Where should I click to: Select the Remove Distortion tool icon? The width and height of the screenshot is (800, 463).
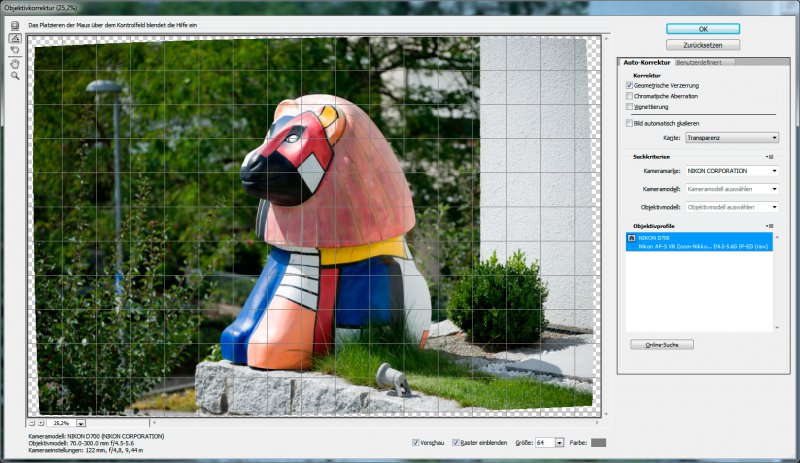pyautogui.click(x=15, y=25)
